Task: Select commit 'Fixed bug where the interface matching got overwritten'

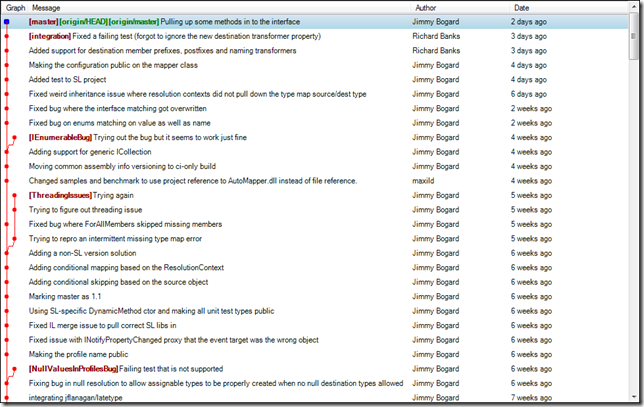Action: (117, 108)
